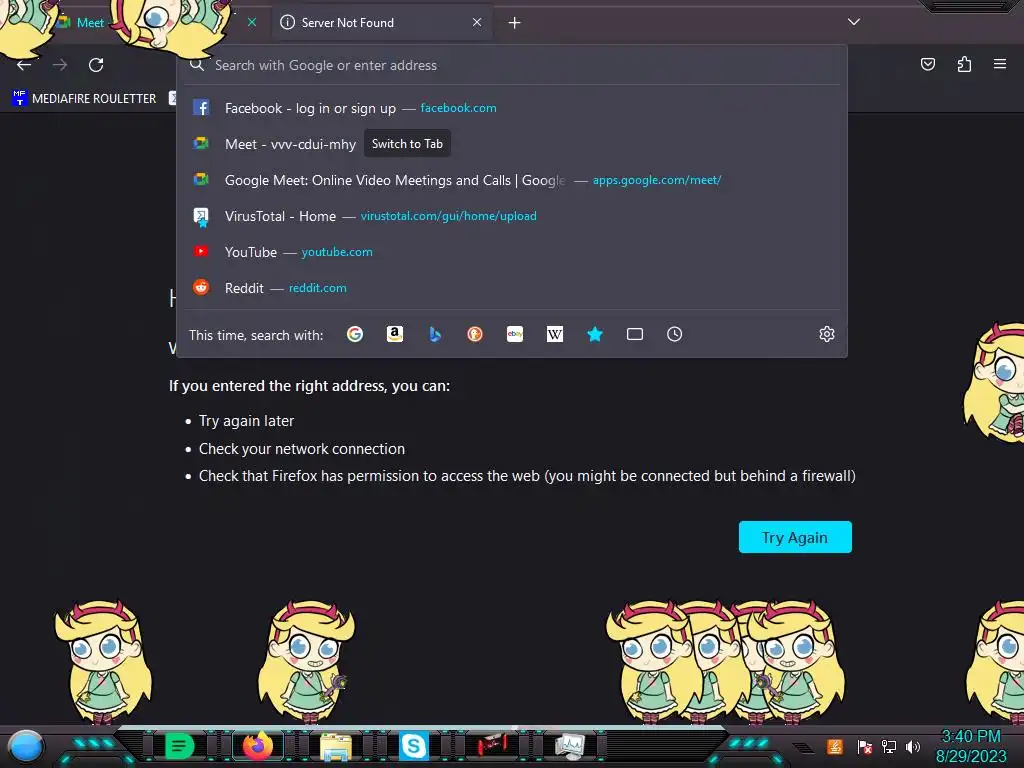Screen dimensions: 1024x768
Task: Close the Server Not Found tab
Action: coord(477,22)
